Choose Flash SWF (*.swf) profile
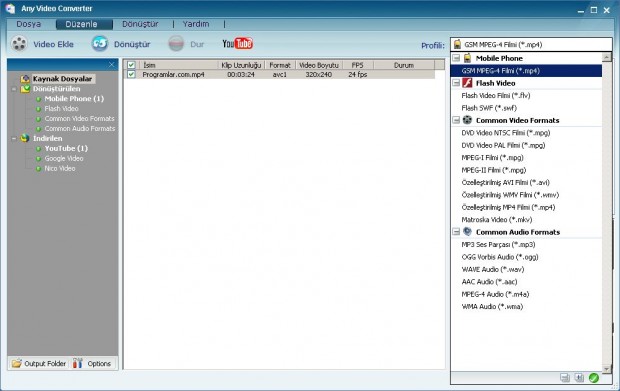 [x=489, y=108]
